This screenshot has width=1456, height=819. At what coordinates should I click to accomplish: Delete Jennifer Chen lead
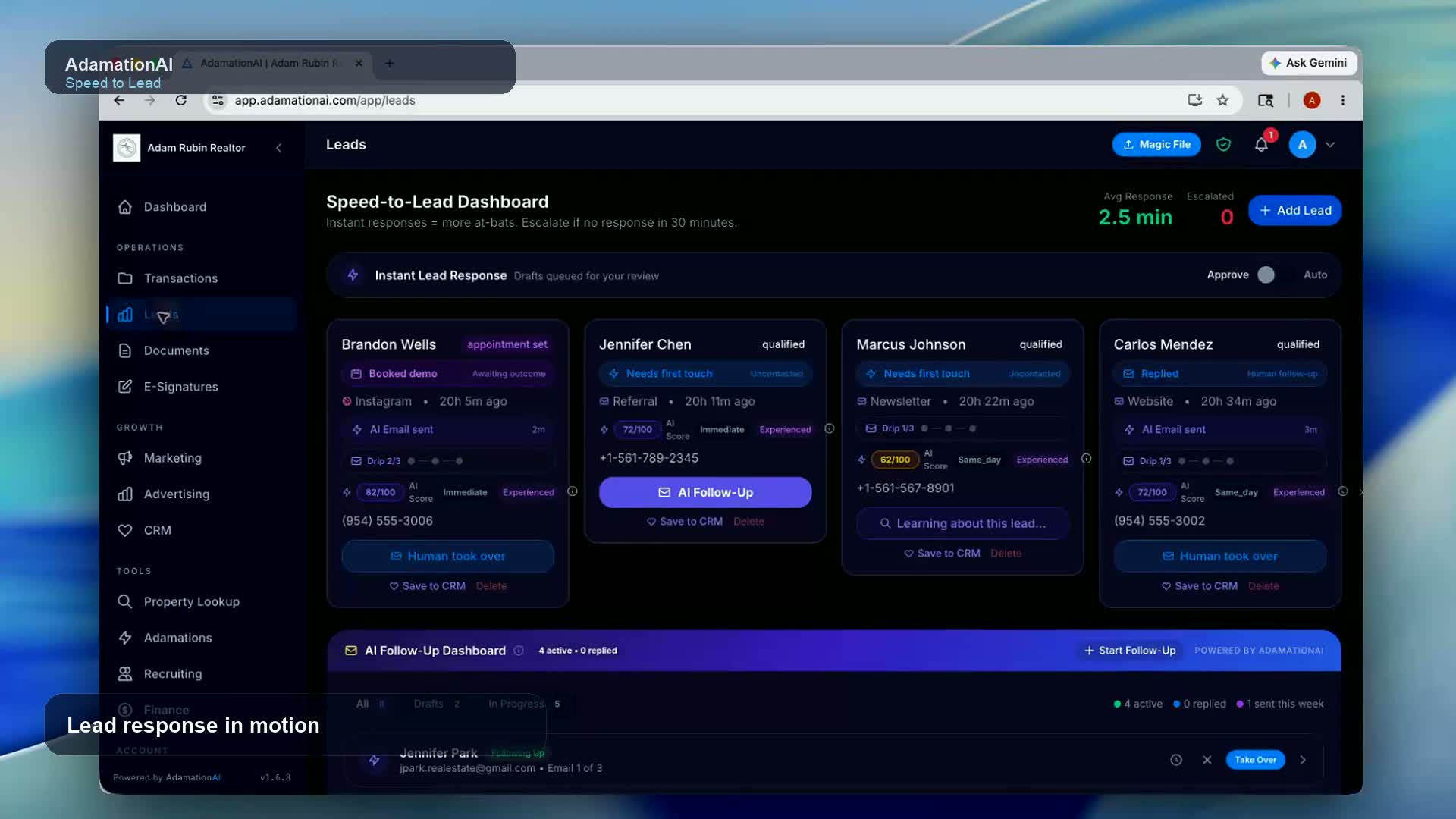pos(748,522)
